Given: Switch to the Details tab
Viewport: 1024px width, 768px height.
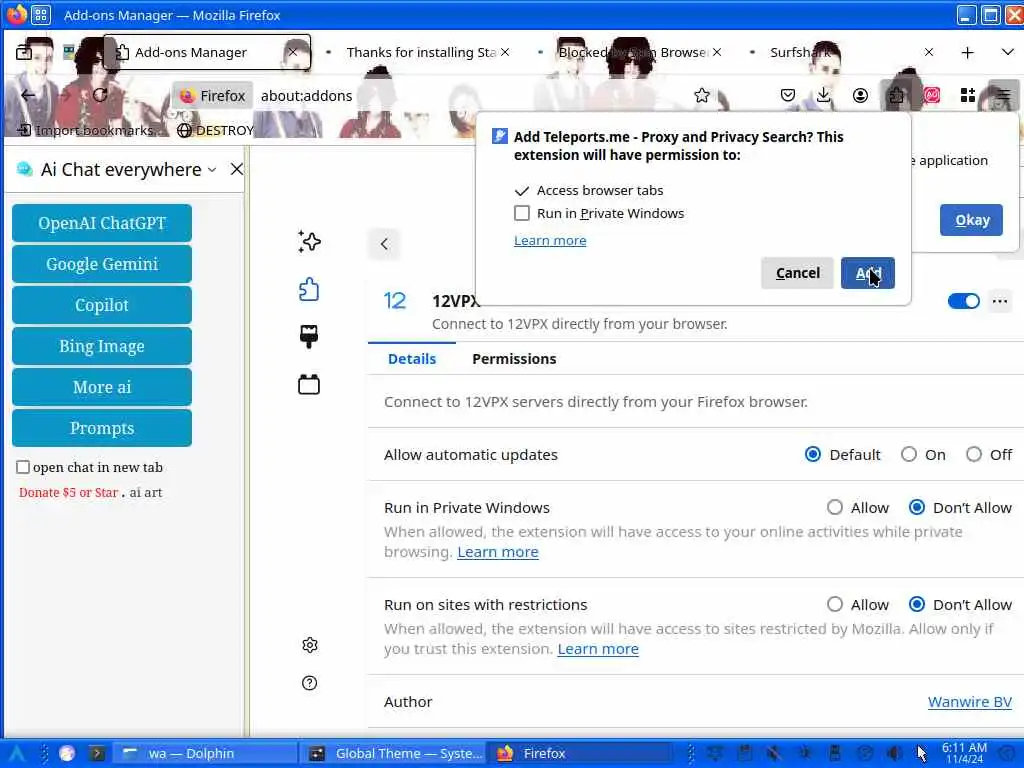Looking at the screenshot, I should point(411,359).
